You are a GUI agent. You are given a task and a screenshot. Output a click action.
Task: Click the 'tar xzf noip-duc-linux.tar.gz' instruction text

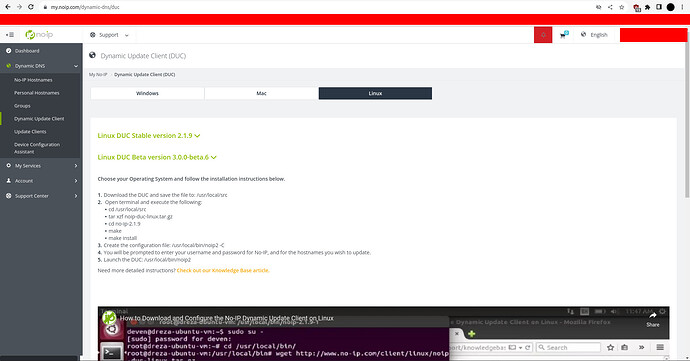pyautogui.click(x=140, y=217)
